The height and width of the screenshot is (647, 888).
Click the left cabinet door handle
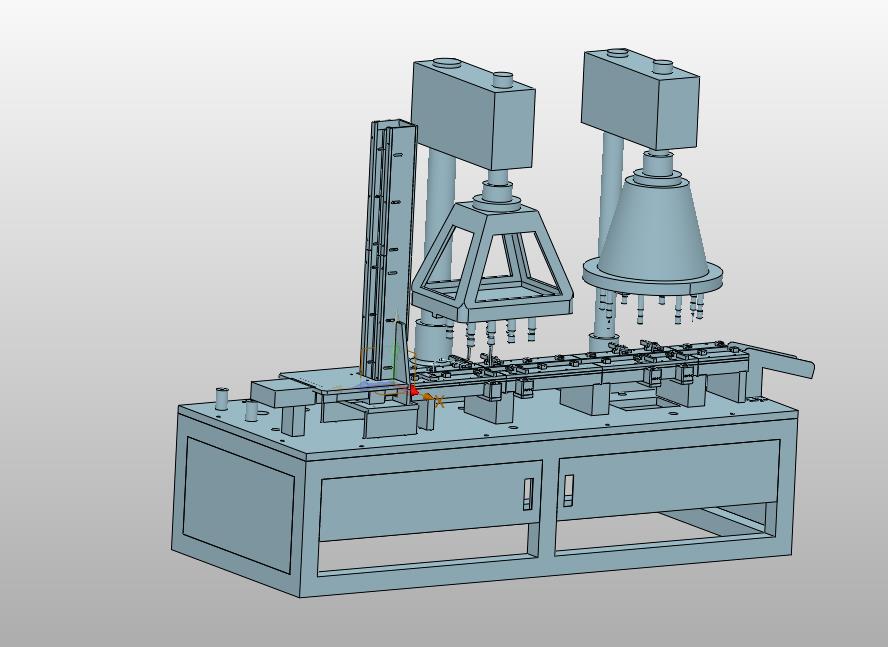[528, 494]
